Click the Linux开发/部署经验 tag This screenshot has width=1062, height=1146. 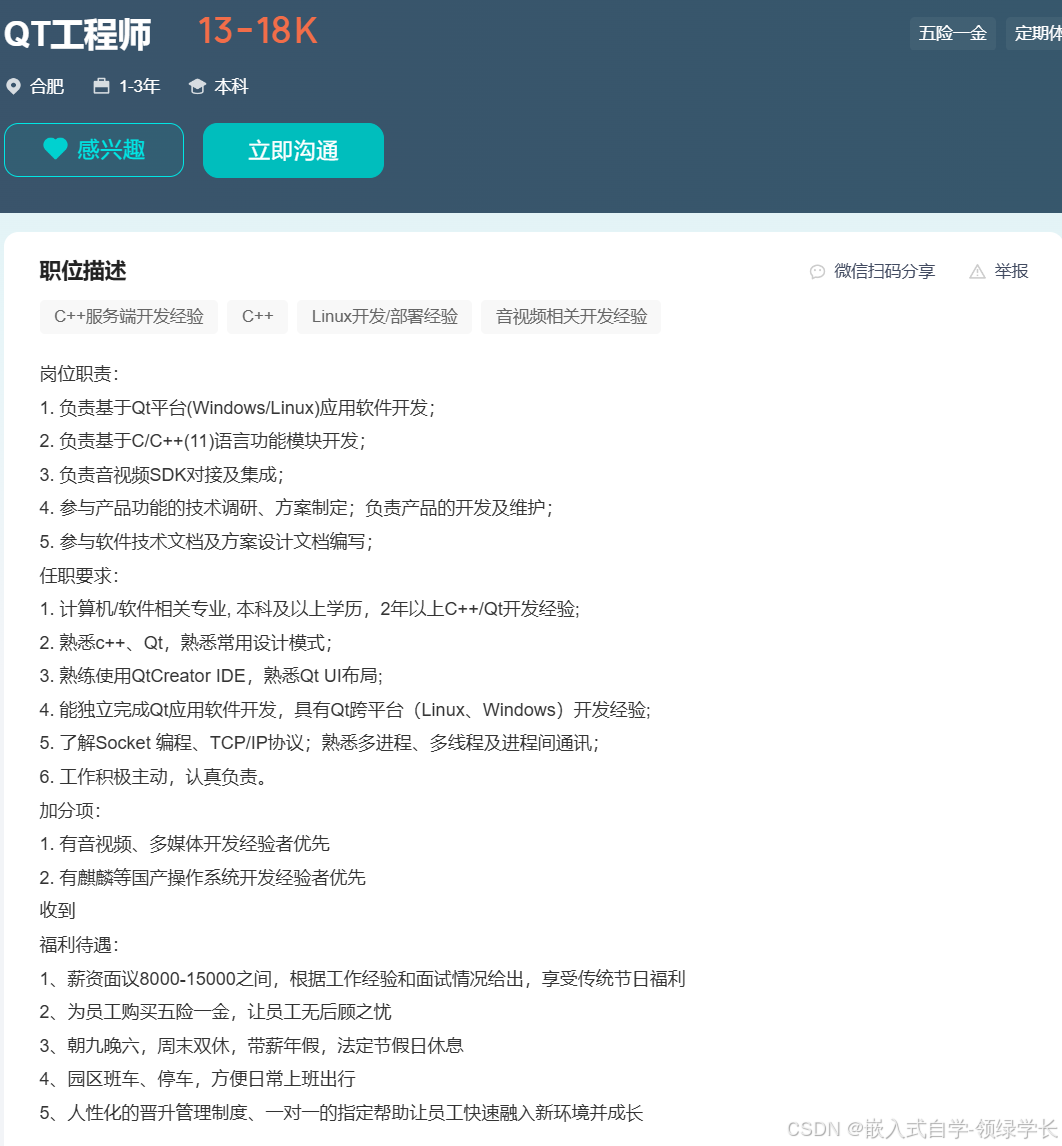click(x=384, y=316)
